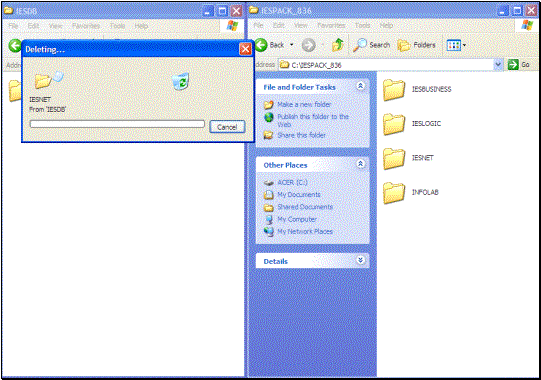Open Favorites menu in IESDB window
Screen dimensions: 541x380
click(x=86, y=26)
